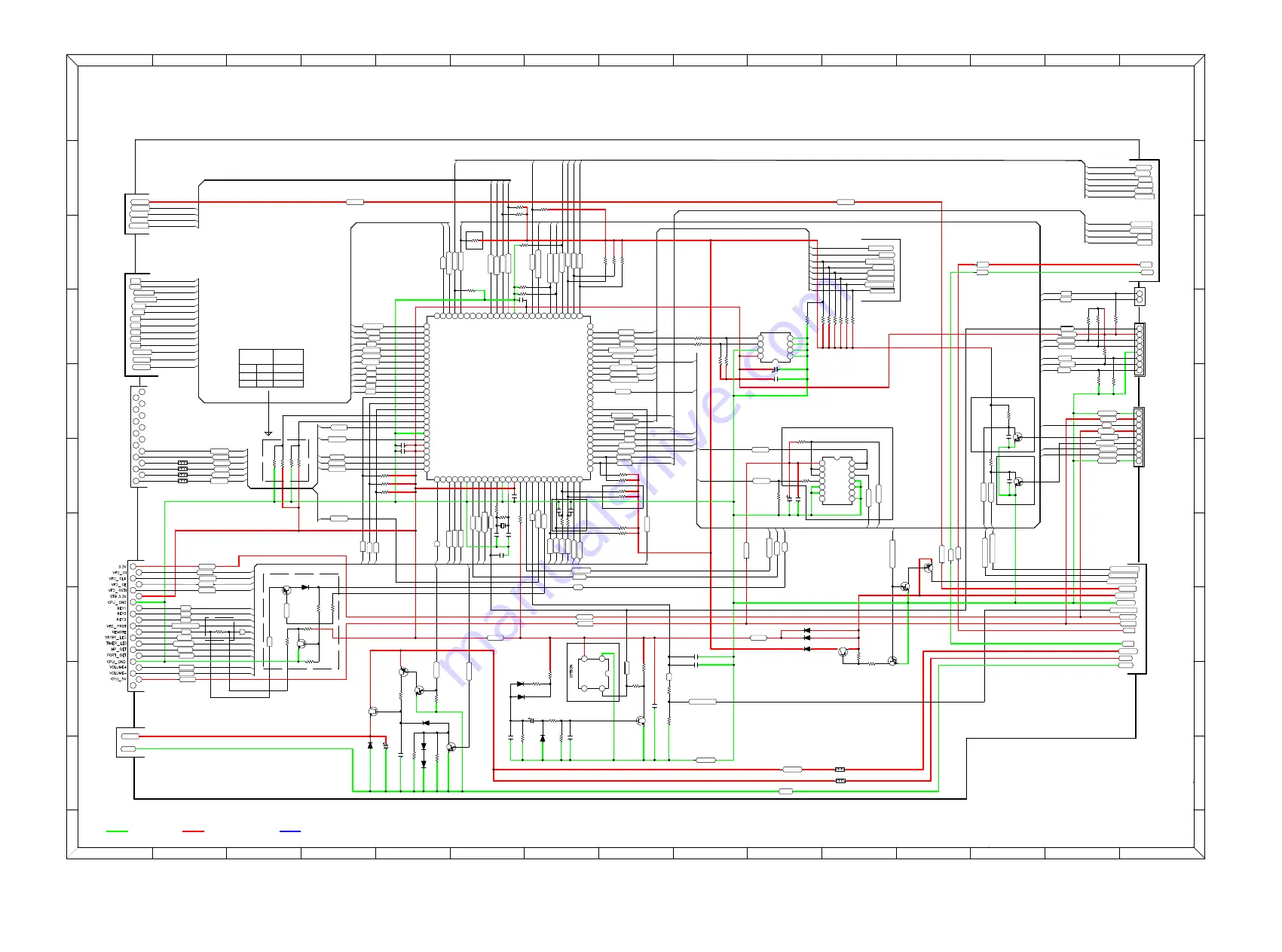This screenshot has width=1282, height=952.
Task: Click the CPU_5V pin label
Action: point(118,679)
